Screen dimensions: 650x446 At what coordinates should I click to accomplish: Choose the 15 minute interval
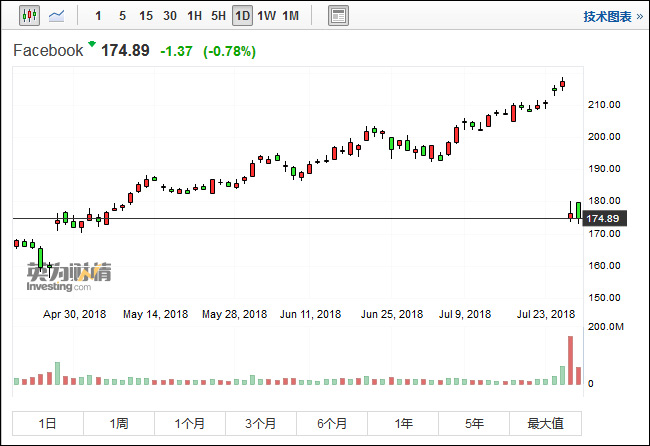tap(146, 16)
